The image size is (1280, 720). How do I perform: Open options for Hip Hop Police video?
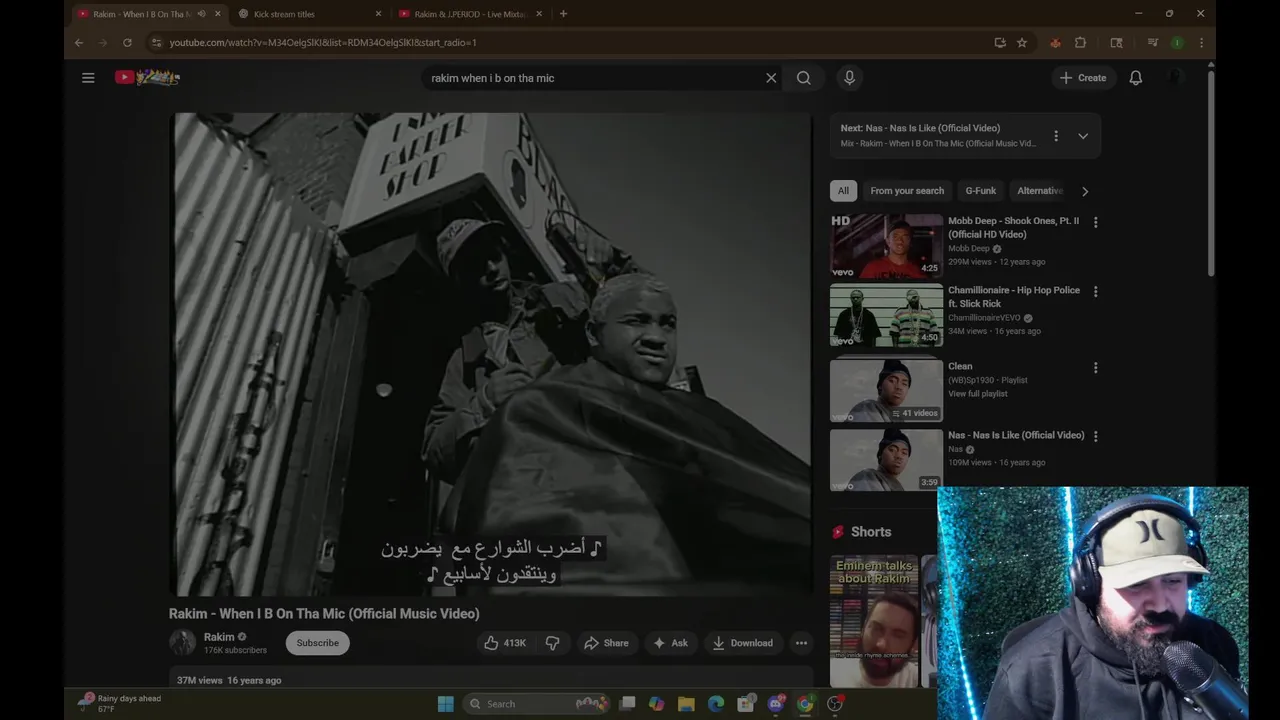point(1095,292)
